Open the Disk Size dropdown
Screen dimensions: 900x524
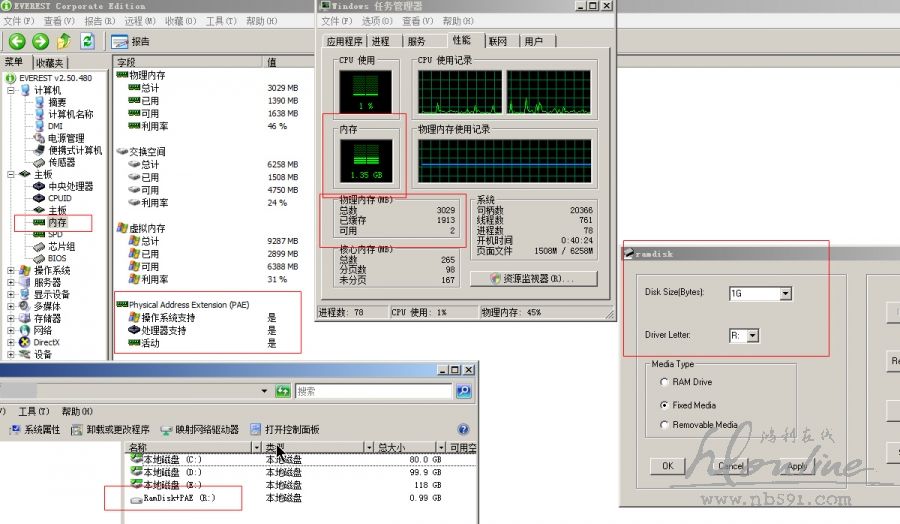click(x=785, y=293)
